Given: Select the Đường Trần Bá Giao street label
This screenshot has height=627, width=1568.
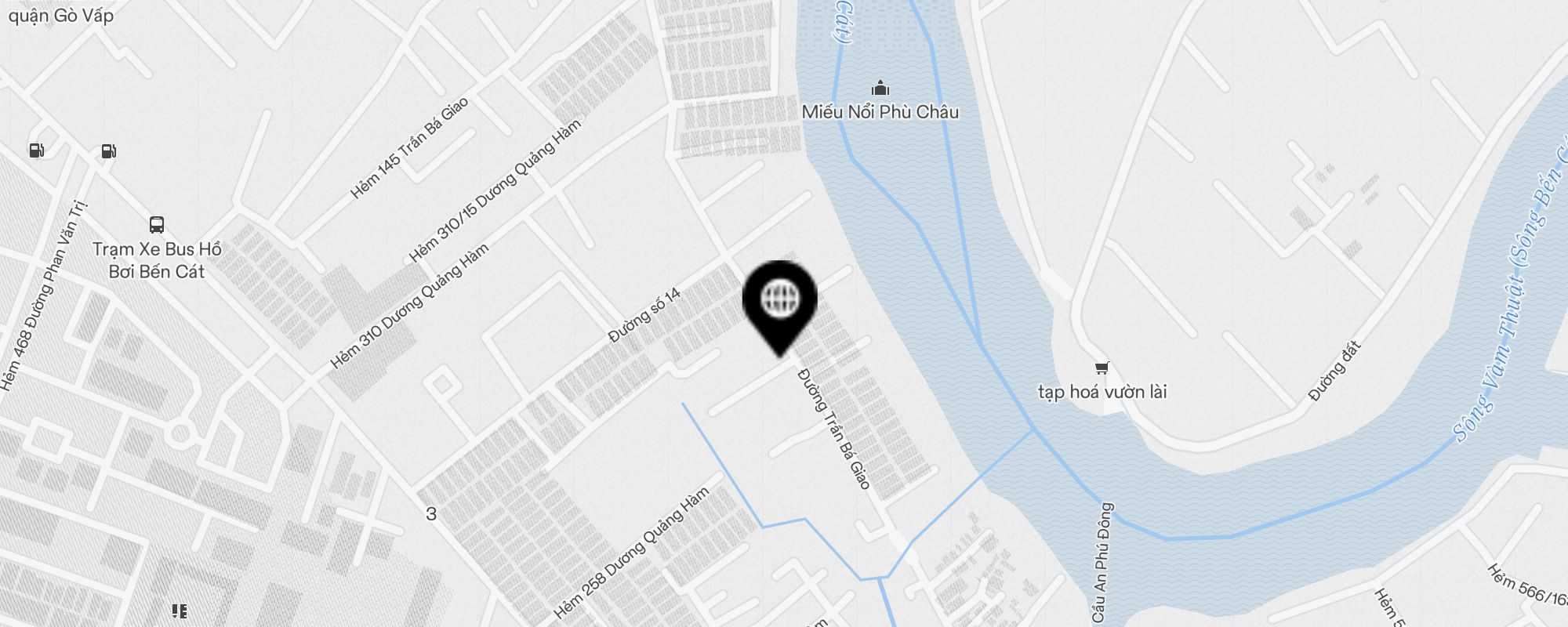Looking at the screenshot, I should [x=834, y=429].
